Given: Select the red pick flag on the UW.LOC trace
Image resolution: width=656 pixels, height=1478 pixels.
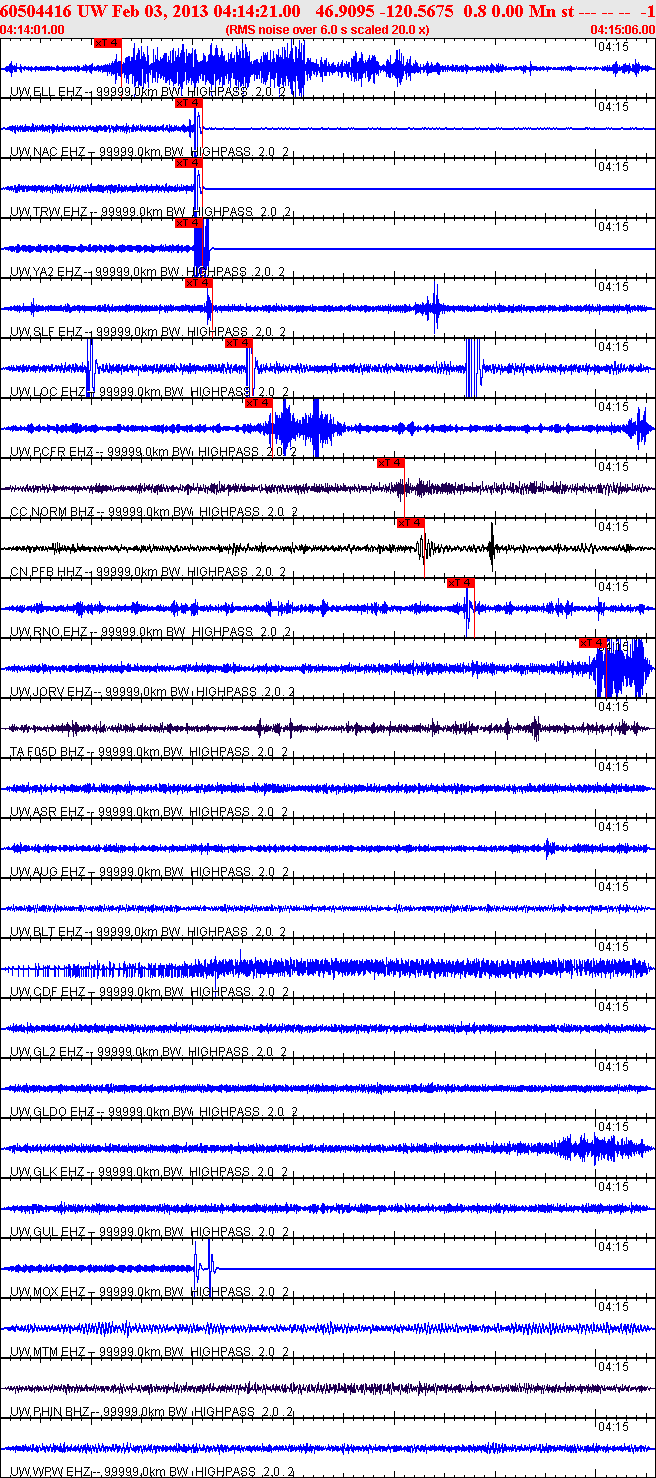Looking at the screenshot, I should [x=238, y=343].
